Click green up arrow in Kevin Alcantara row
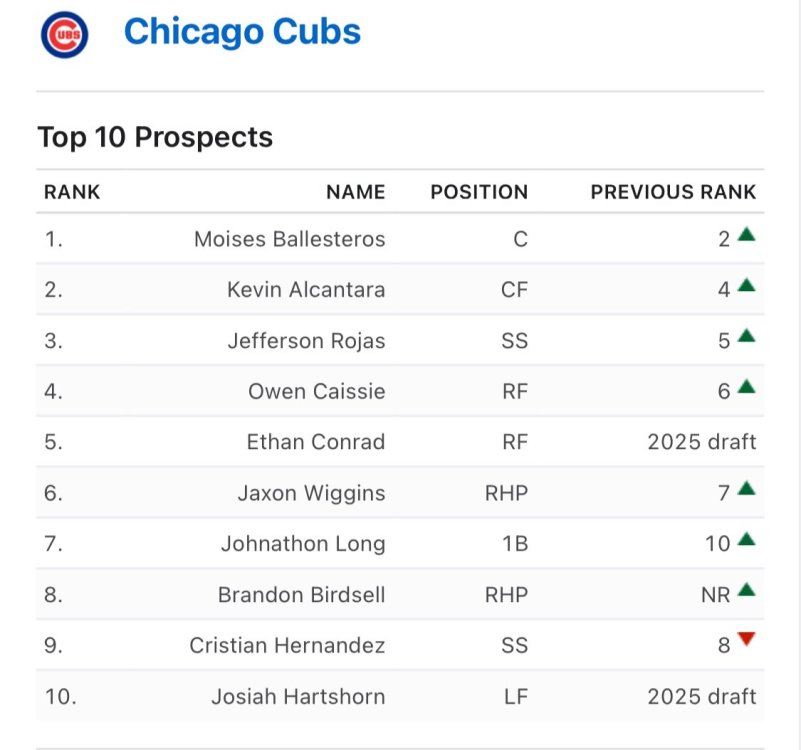This screenshot has height=750, width=801. point(746,285)
